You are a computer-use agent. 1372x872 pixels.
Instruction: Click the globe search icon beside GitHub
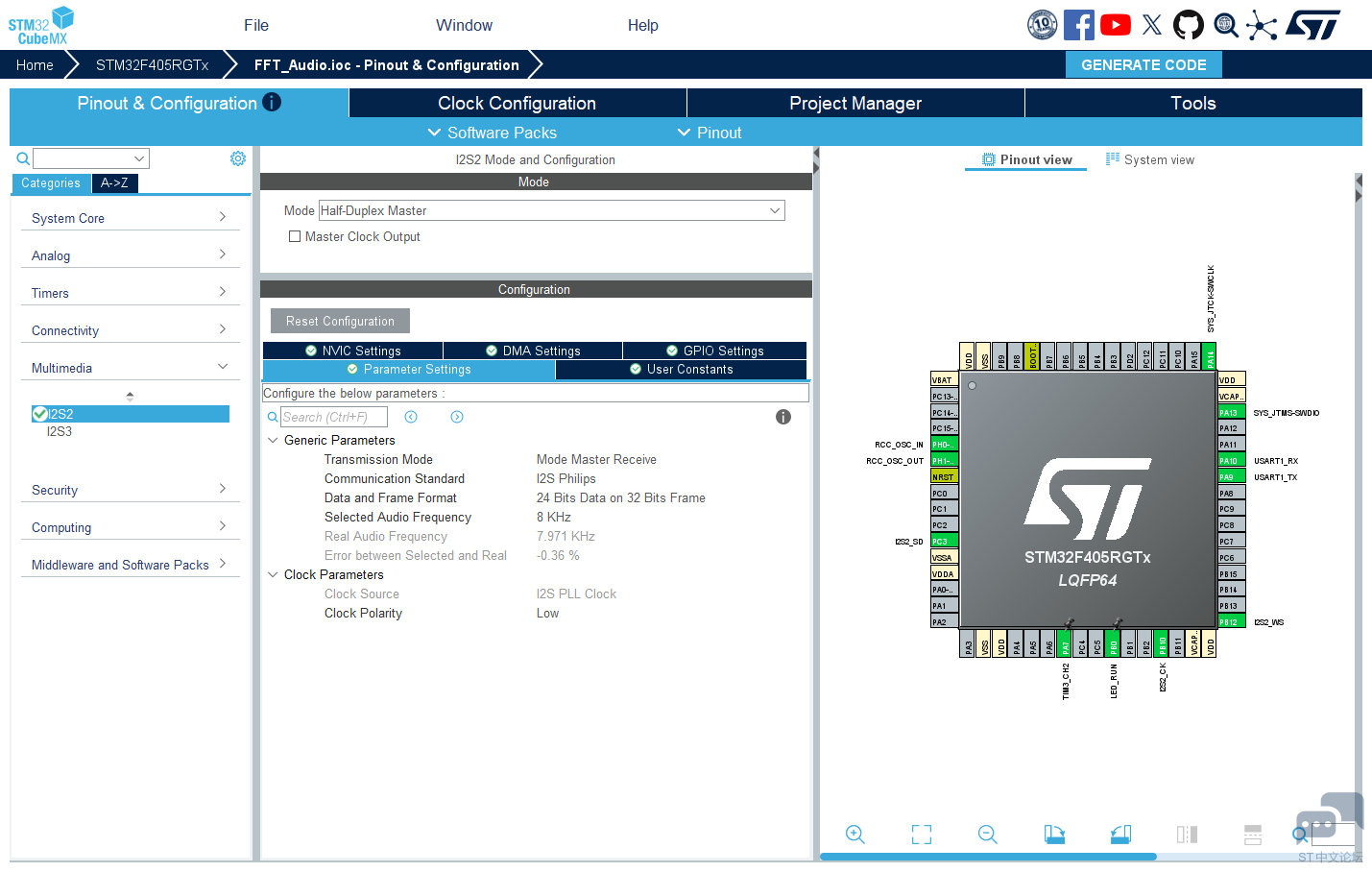point(1226,25)
